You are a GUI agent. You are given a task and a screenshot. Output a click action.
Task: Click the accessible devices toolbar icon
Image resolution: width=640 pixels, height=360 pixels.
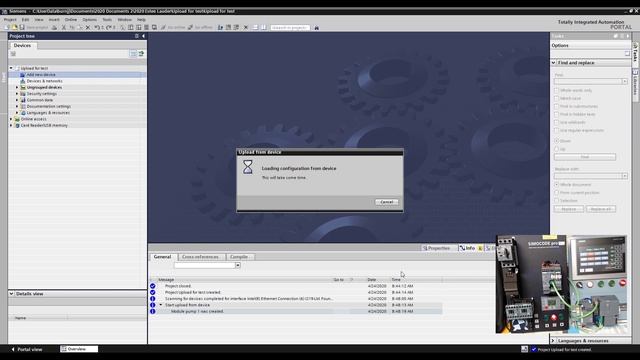[x=220, y=27]
